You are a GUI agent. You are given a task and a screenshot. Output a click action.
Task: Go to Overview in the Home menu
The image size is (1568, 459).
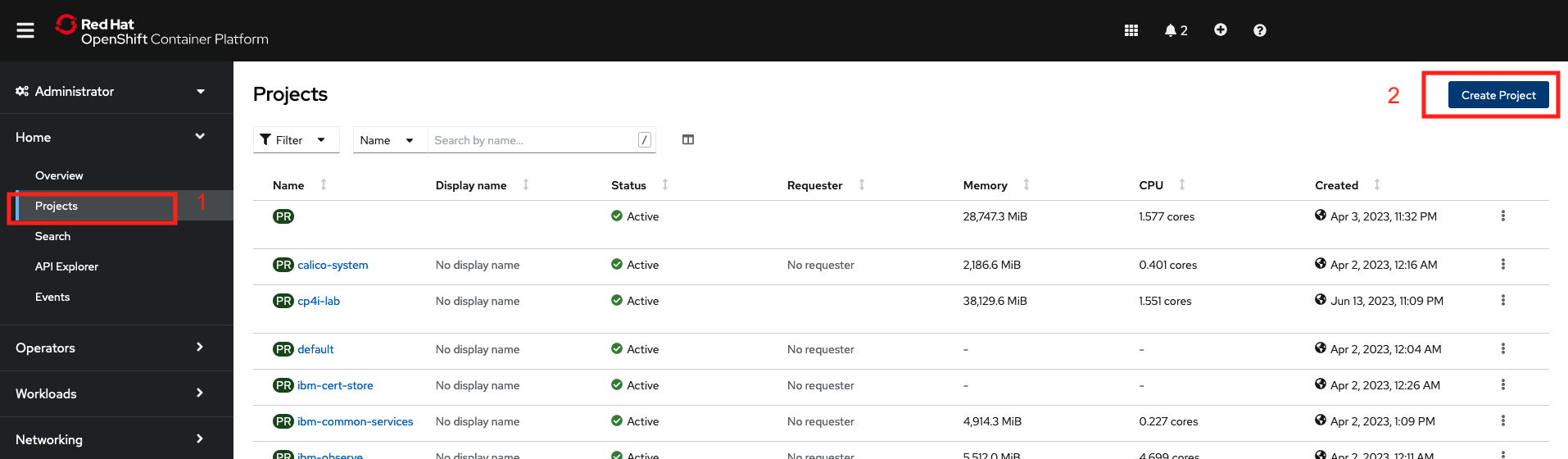coord(59,175)
